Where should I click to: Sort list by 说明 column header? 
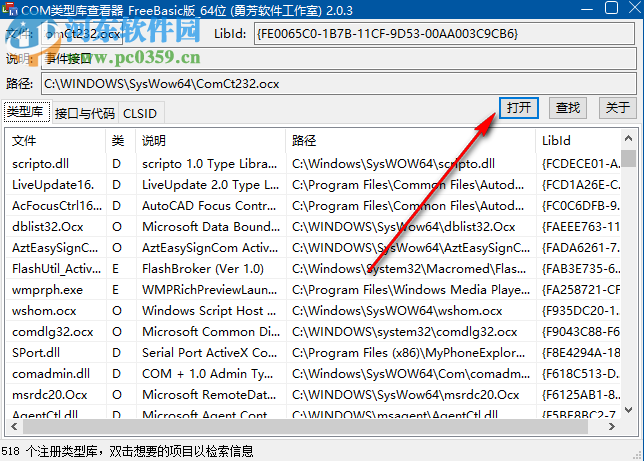(210, 141)
